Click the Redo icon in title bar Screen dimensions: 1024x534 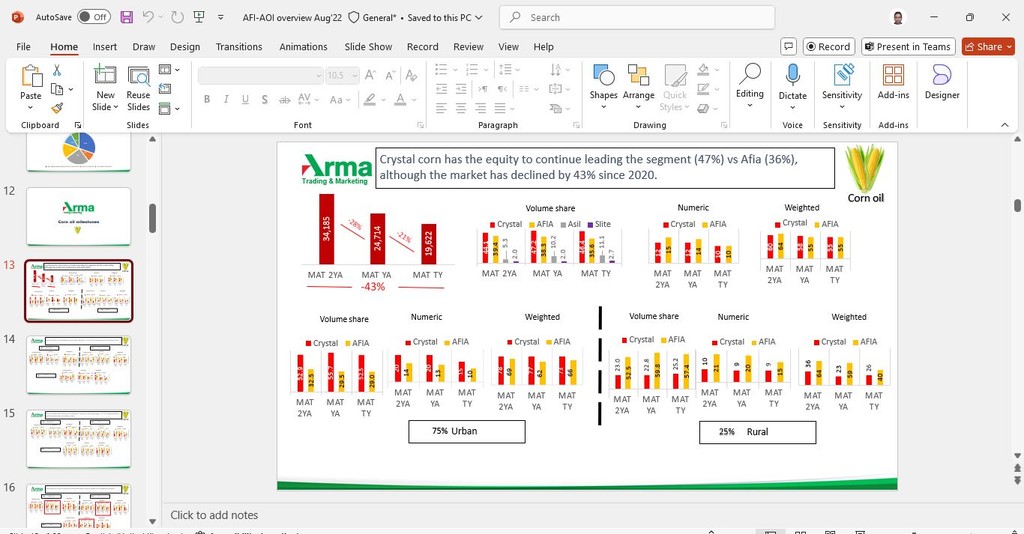coord(178,18)
